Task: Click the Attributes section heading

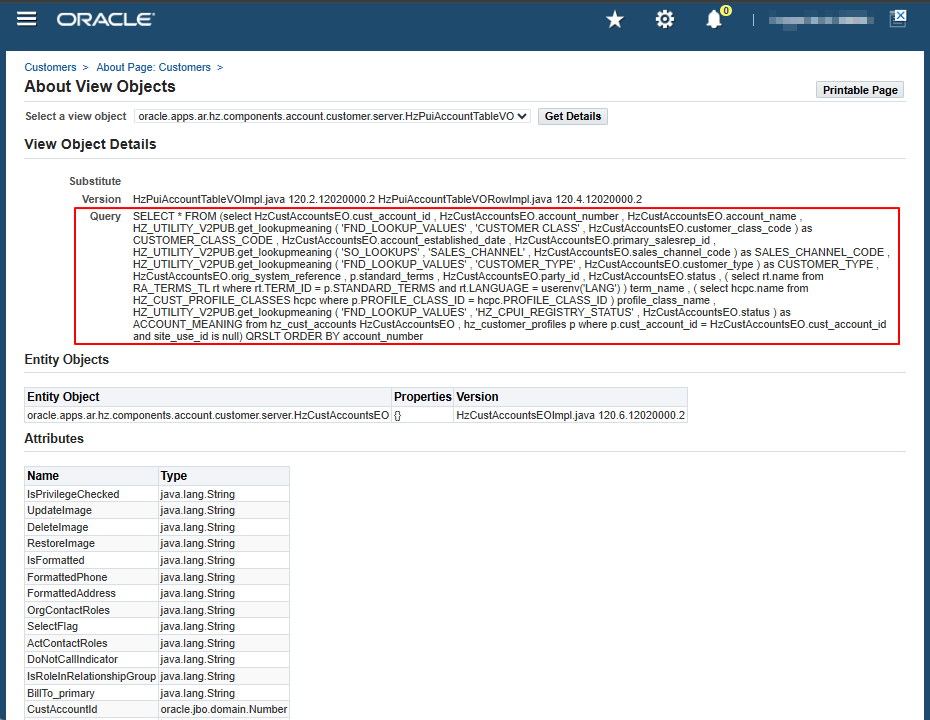Action: pyautogui.click(x=54, y=438)
